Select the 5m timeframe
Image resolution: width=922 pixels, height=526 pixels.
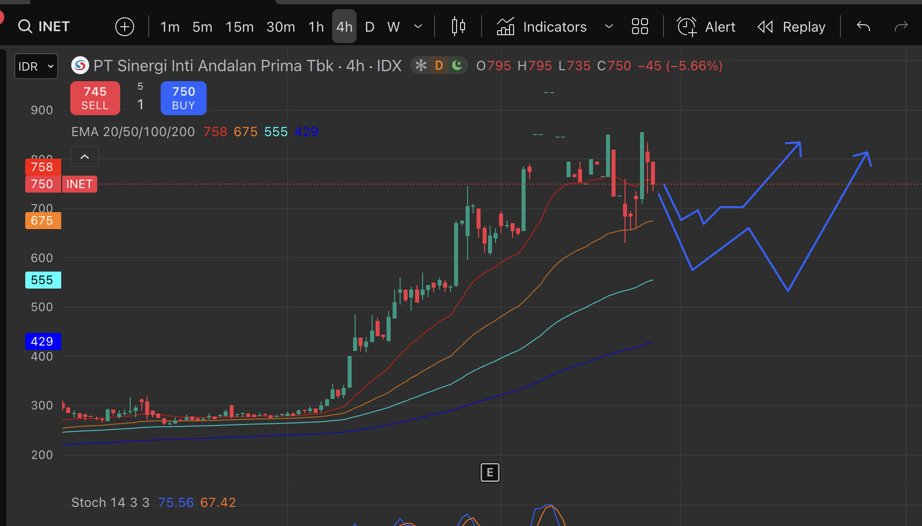202,27
